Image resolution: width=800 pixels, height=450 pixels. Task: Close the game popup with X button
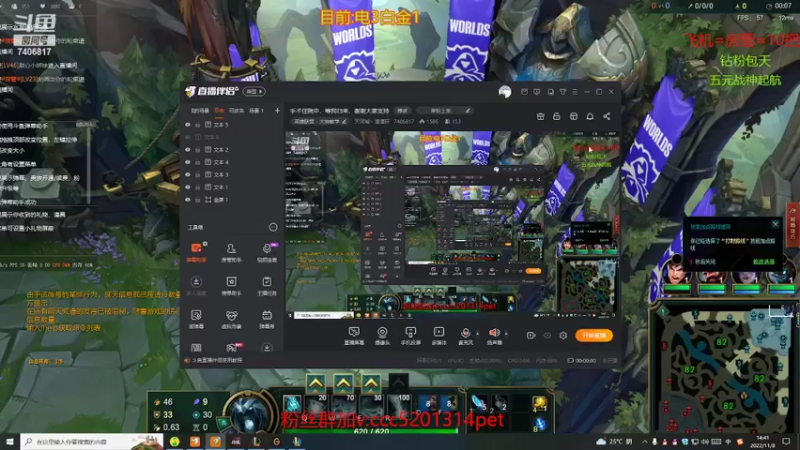click(x=775, y=224)
